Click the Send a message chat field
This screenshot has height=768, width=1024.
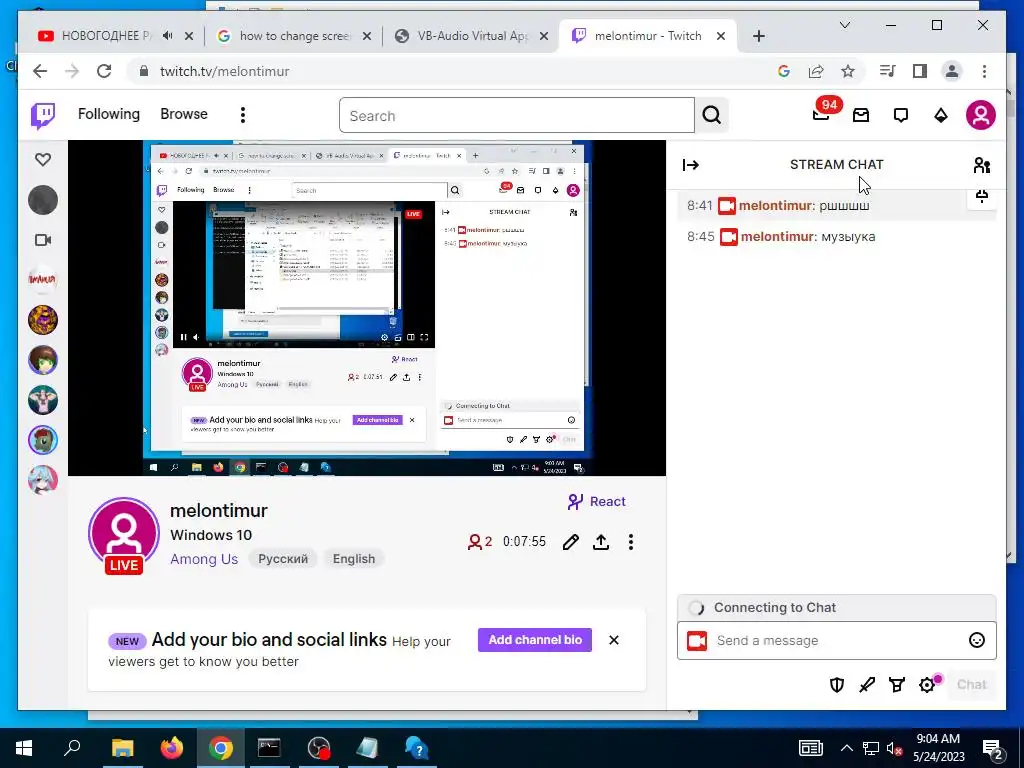837,641
